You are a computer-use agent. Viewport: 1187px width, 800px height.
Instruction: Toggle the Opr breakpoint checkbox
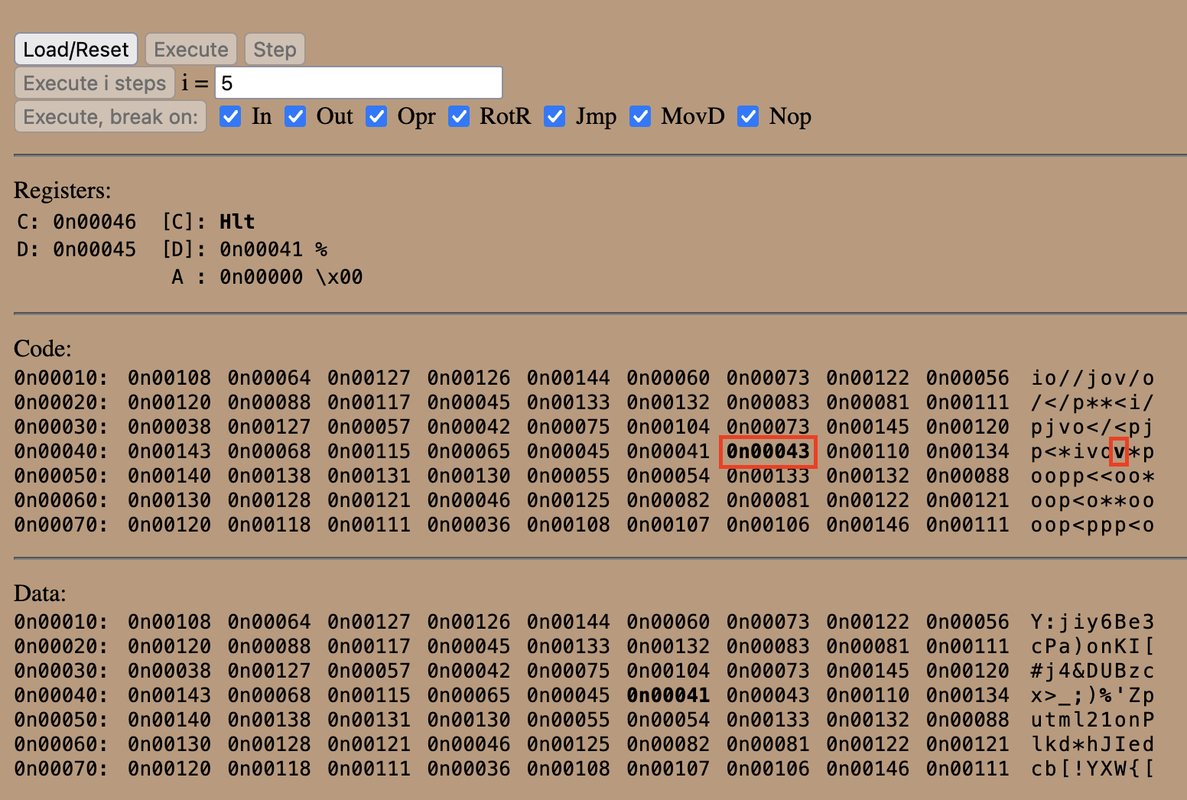point(376,117)
